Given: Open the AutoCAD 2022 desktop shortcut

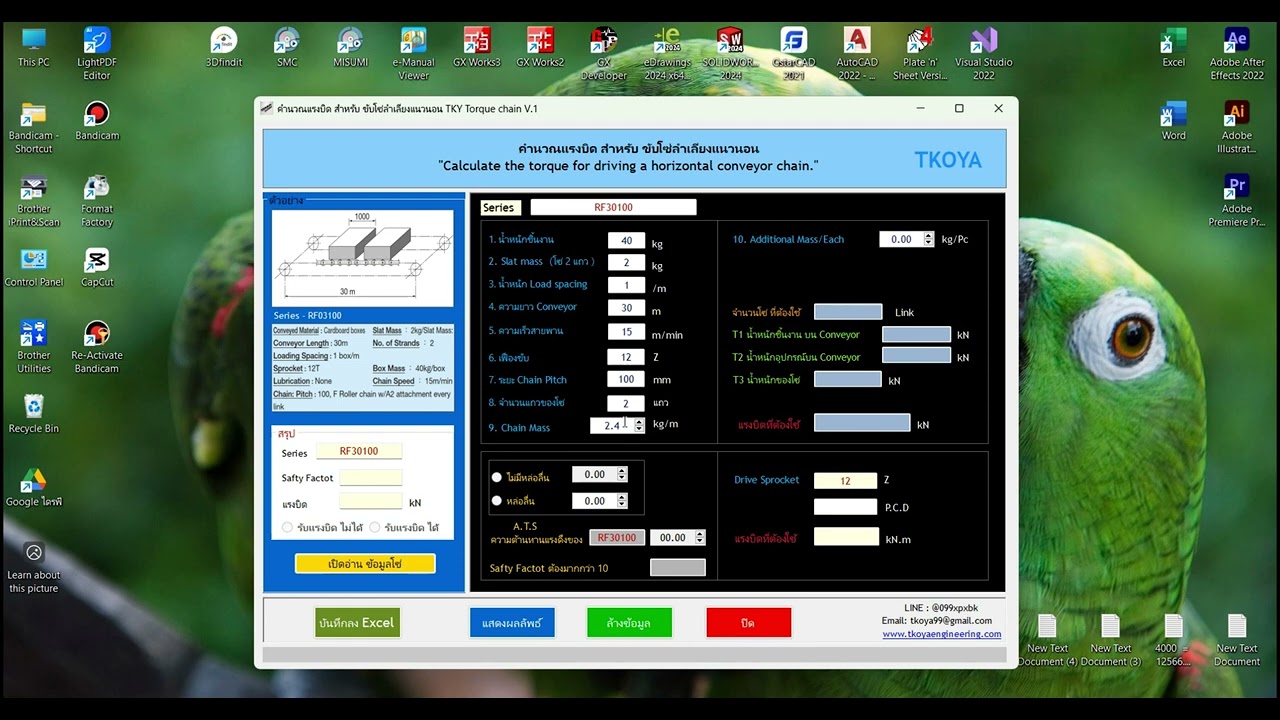Looking at the screenshot, I should click(x=857, y=53).
